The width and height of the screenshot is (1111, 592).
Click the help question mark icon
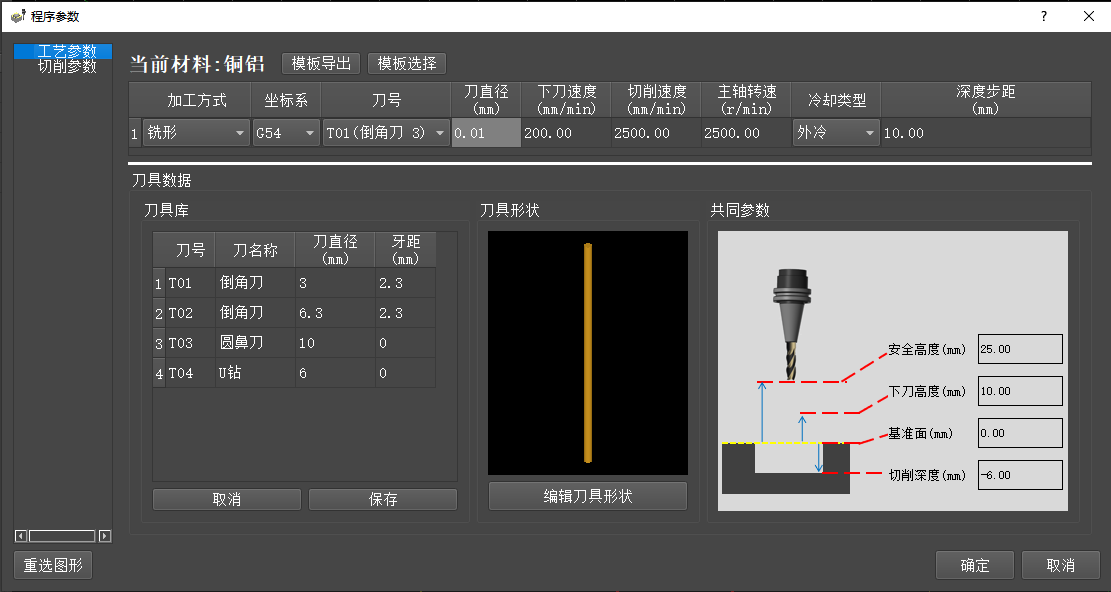coord(1043,16)
